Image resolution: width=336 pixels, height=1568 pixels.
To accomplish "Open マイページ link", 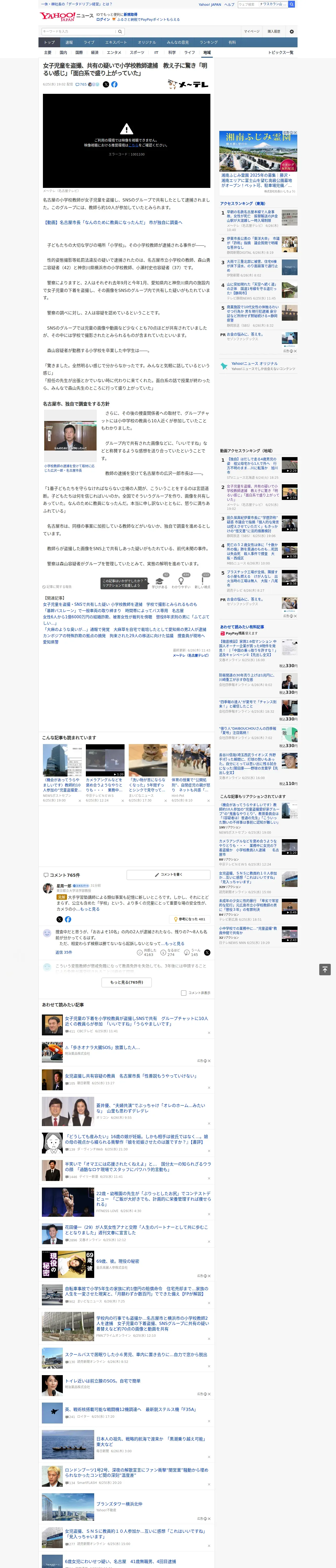I will 251,32.
